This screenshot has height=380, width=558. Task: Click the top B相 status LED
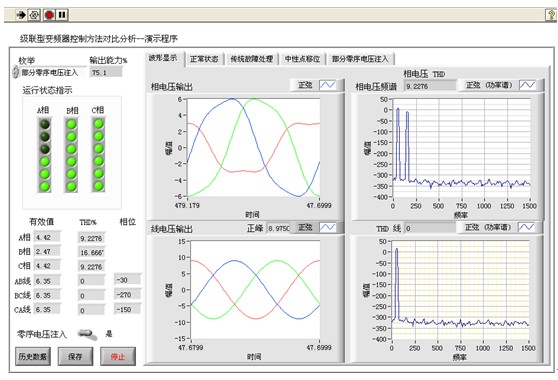click(x=71, y=124)
